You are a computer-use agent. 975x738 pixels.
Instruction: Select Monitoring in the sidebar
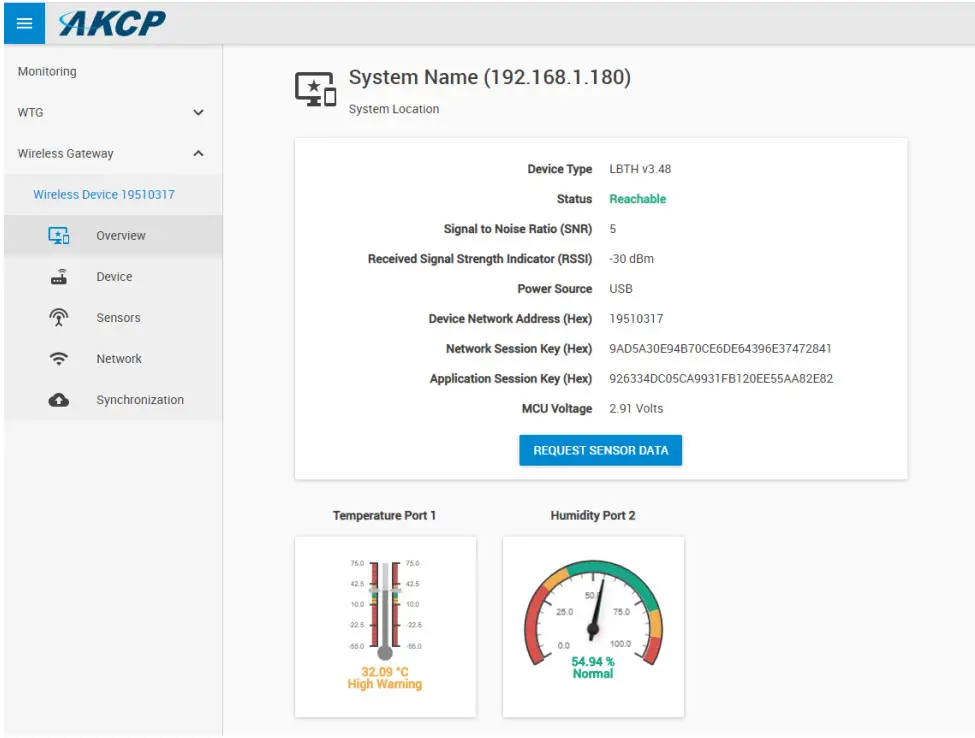(49, 71)
